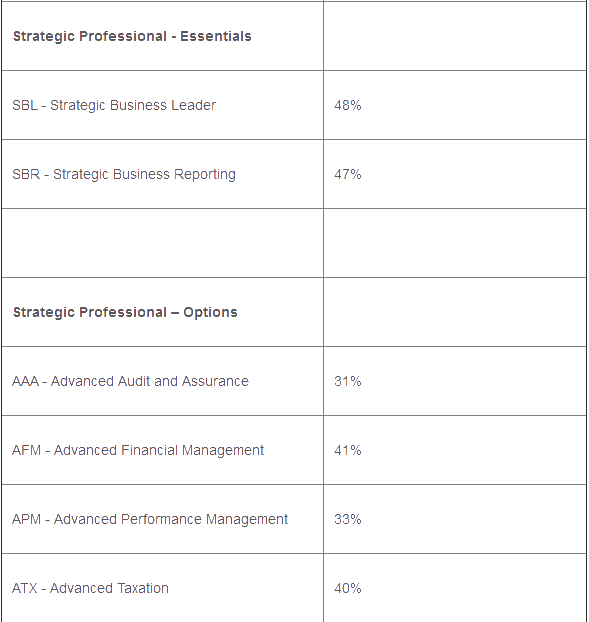The height and width of the screenshot is (622, 589).
Task: Click the word Options in bold heading
Action: pos(210,312)
